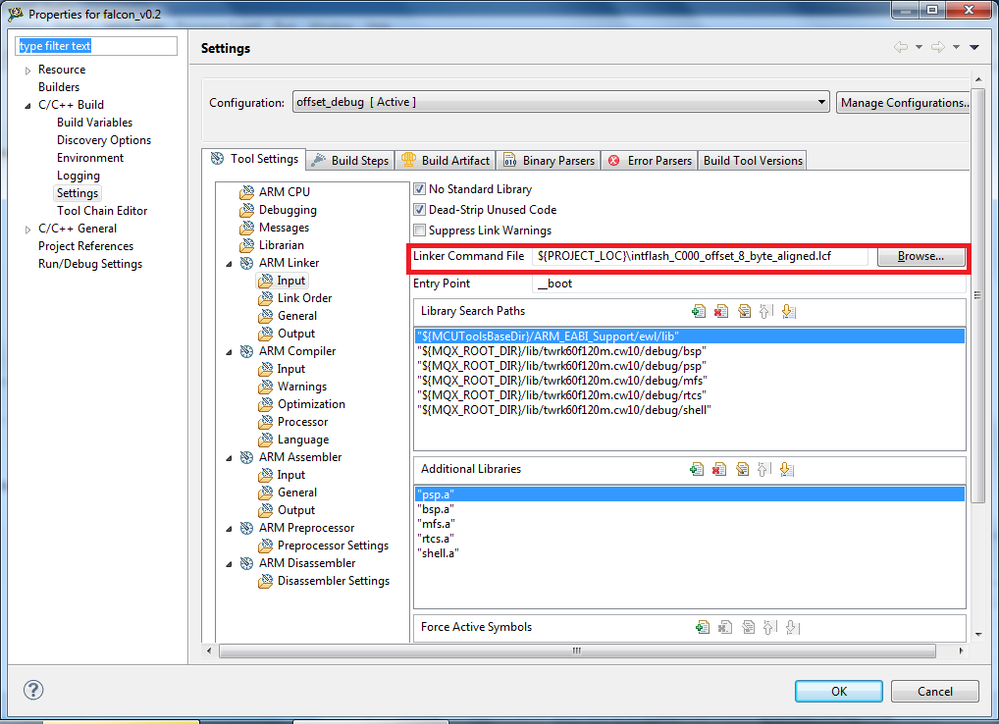Click the move down icon in Library Search Paths

click(x=789, y=311)
